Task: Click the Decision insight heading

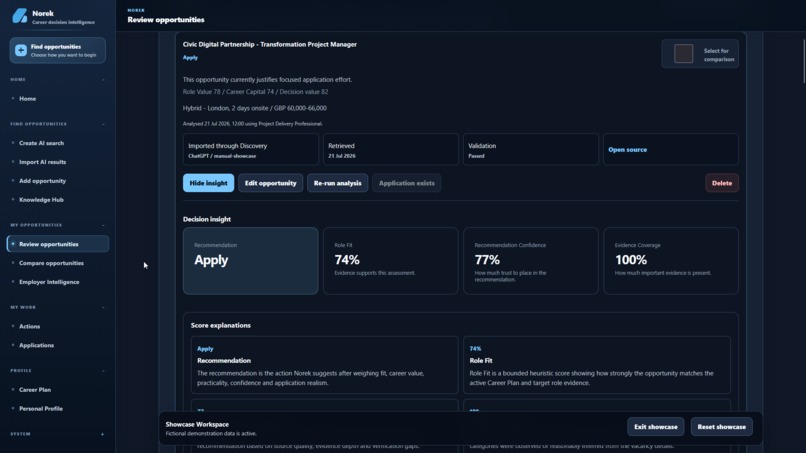Action: [x=207, y=219]
